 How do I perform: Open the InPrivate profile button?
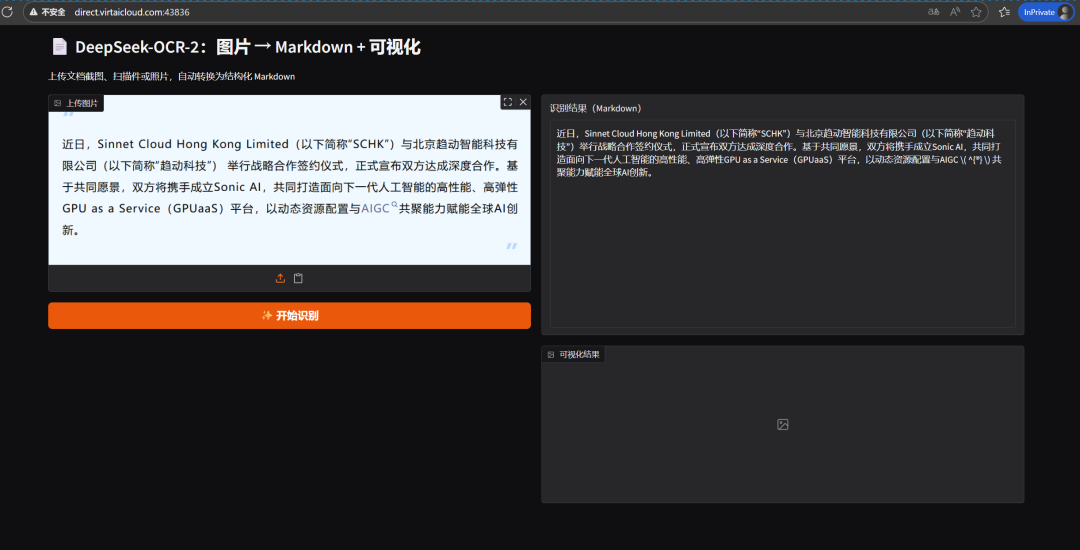[x=1047, y=12]
